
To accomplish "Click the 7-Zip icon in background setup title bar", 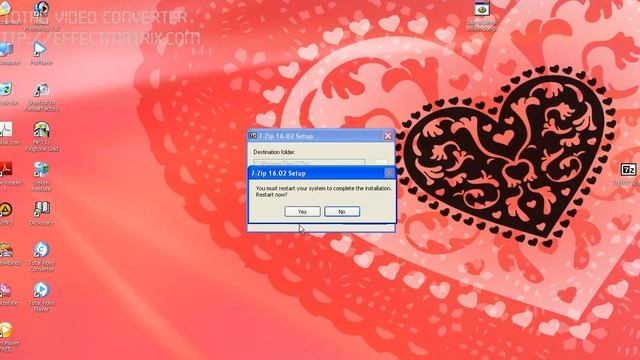I will [x=253, y=136].
